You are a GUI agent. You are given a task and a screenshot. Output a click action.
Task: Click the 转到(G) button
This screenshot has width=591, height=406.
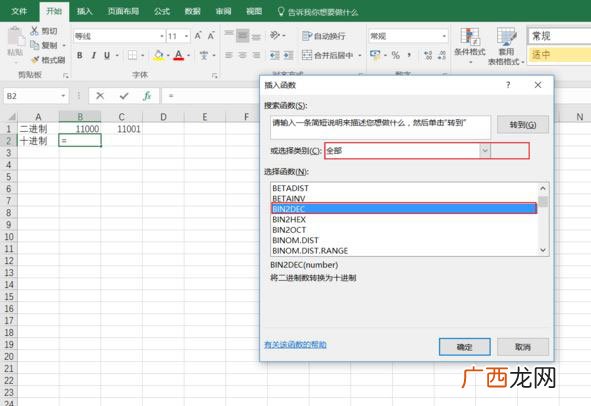[523, 125]
